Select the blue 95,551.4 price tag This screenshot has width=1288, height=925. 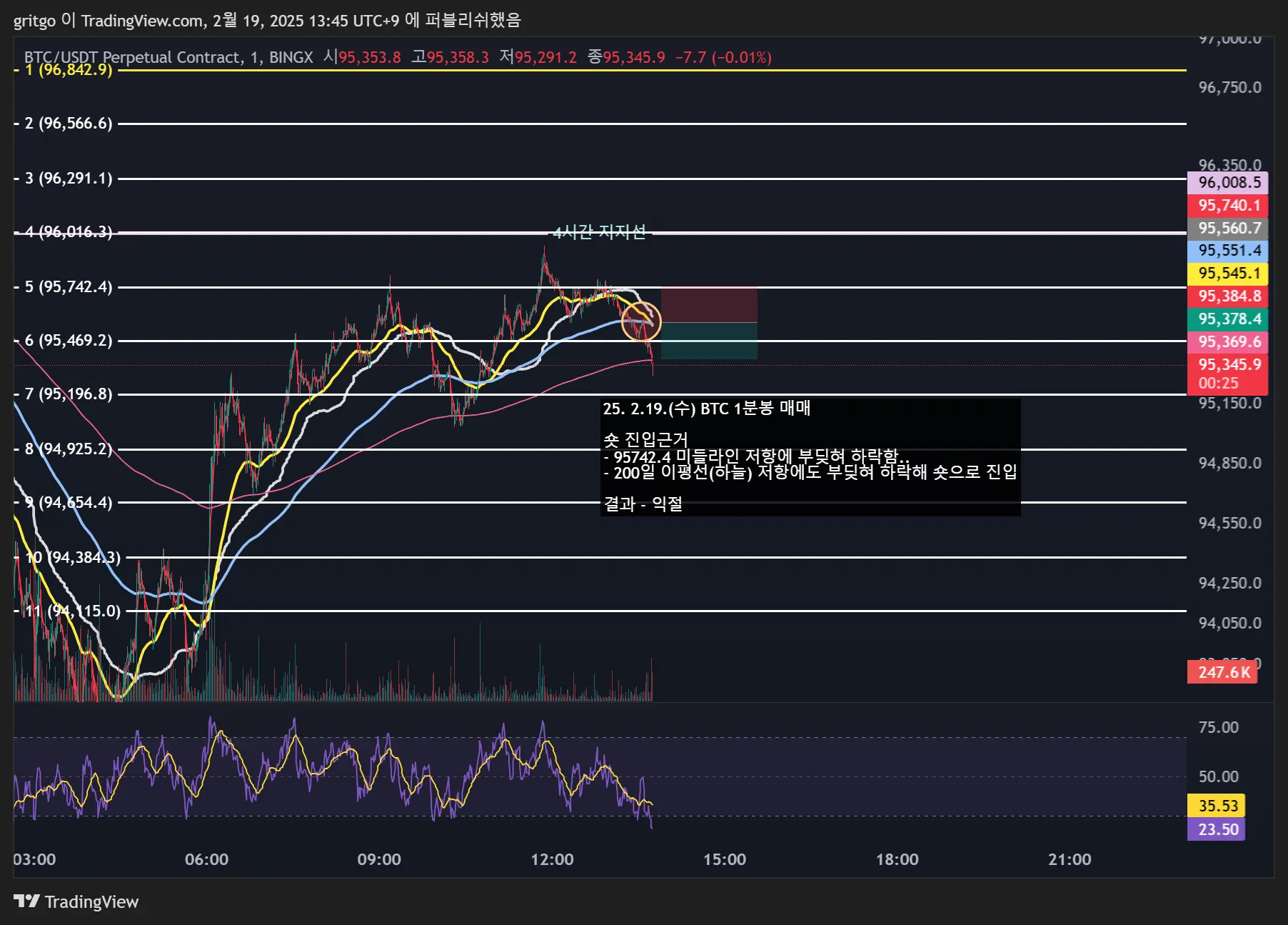(x=1227, y=251)
